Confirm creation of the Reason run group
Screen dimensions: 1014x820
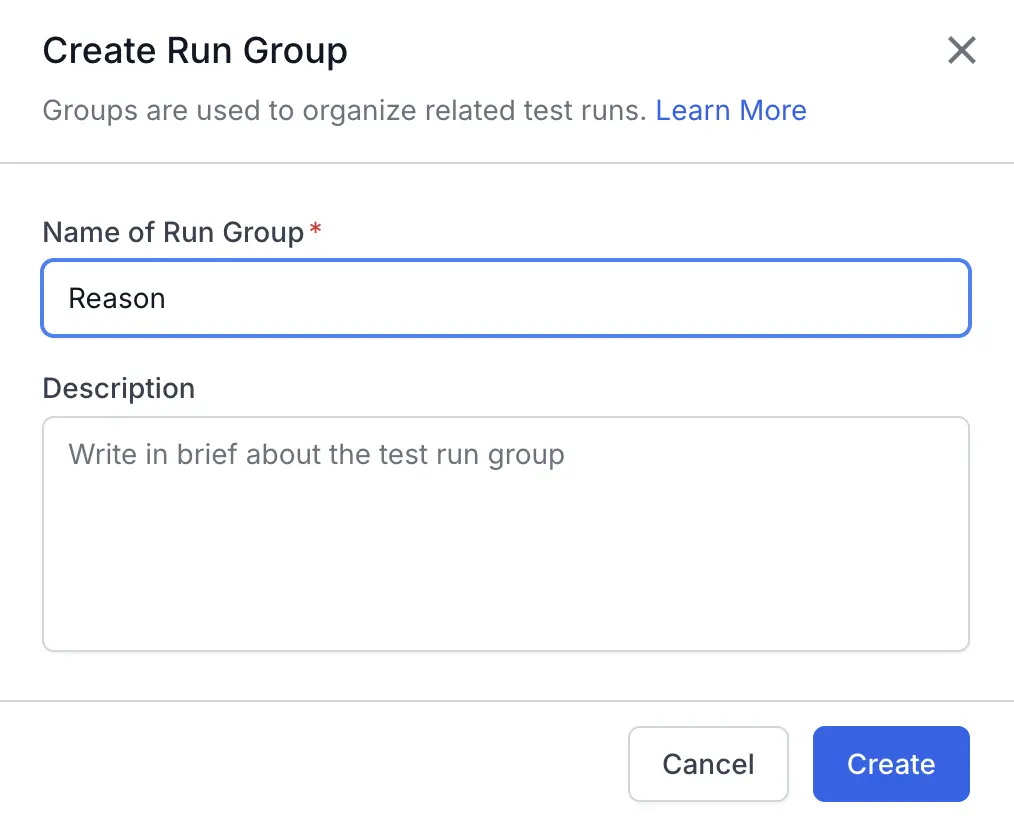[890, 763]
